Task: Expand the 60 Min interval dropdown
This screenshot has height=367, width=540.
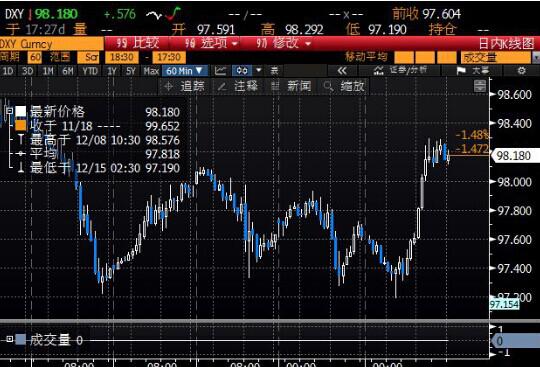Action: 185,71
